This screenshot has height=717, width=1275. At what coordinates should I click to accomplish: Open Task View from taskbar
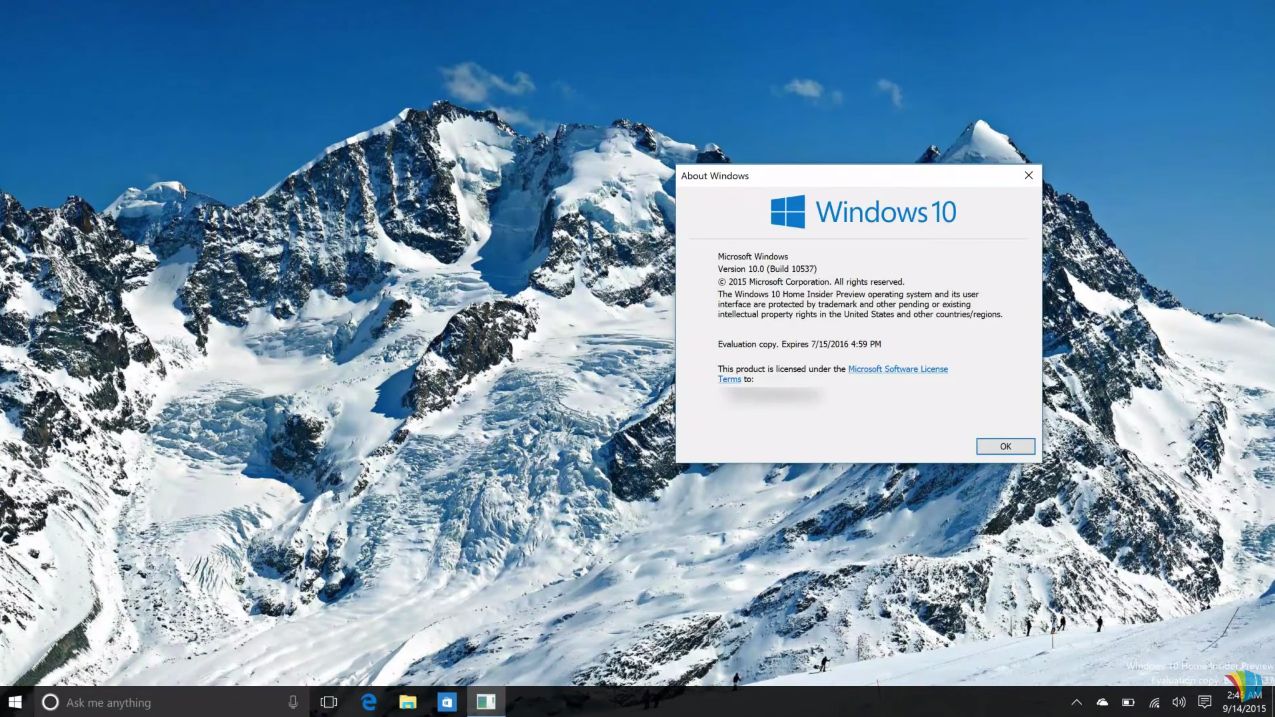click(328, 702)
